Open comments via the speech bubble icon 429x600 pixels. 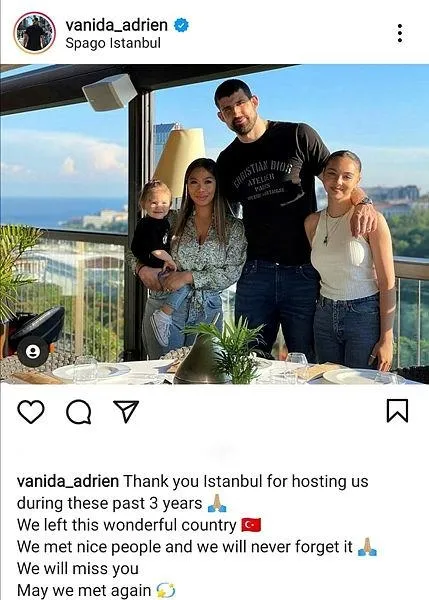(79, 412)
